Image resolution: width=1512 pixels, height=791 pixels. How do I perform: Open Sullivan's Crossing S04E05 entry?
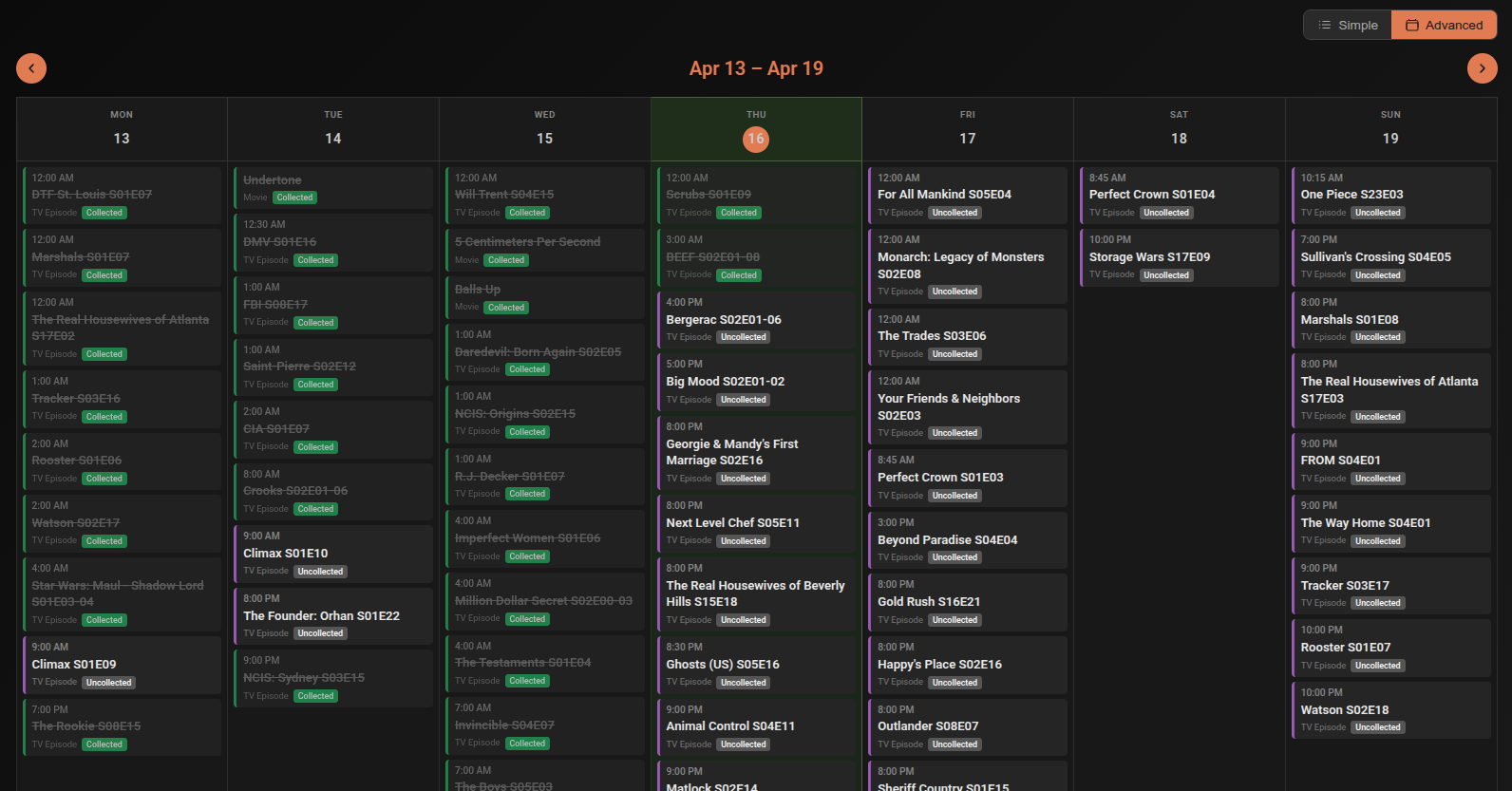pyautogui.click(x=1391, y=257)
